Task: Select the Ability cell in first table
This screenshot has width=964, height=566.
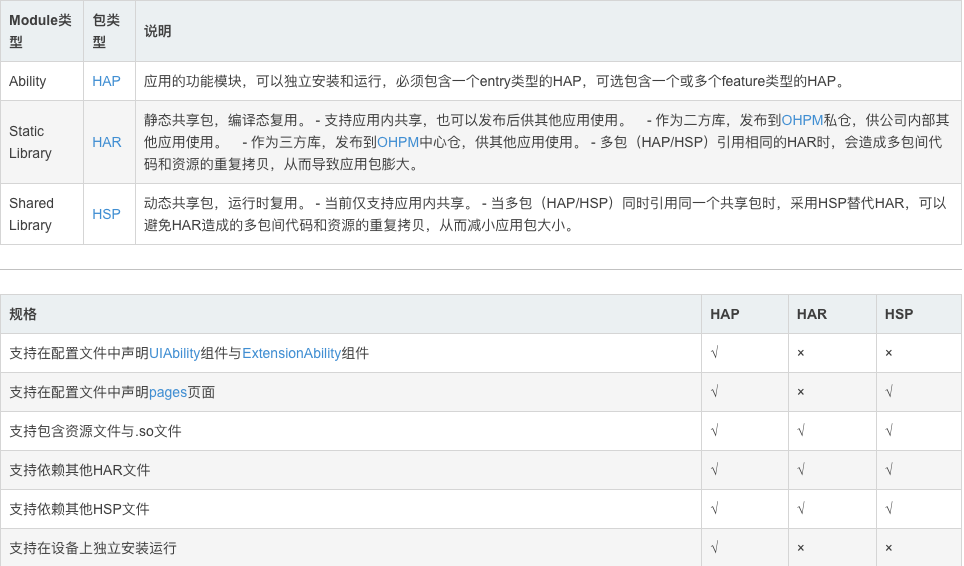Action: pyautogui.click(x=28, y=81)
